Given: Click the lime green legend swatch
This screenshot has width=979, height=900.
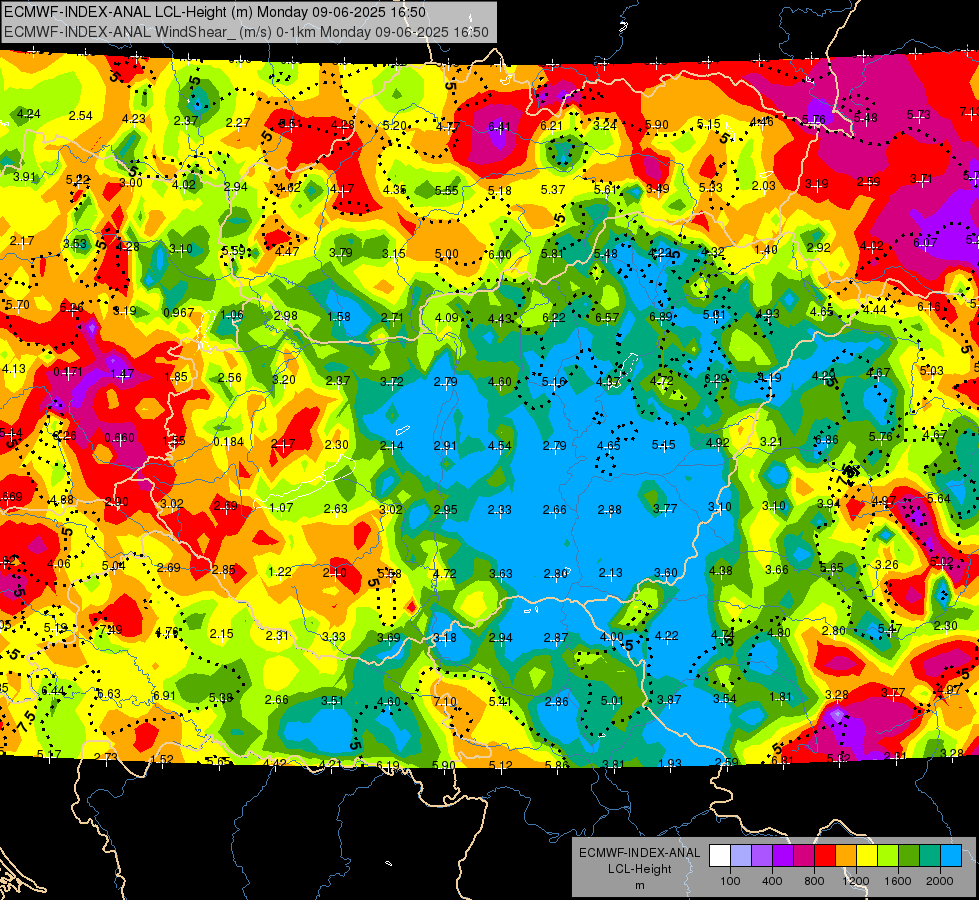Looking at the screenshot, I should [x=888, y=856].
